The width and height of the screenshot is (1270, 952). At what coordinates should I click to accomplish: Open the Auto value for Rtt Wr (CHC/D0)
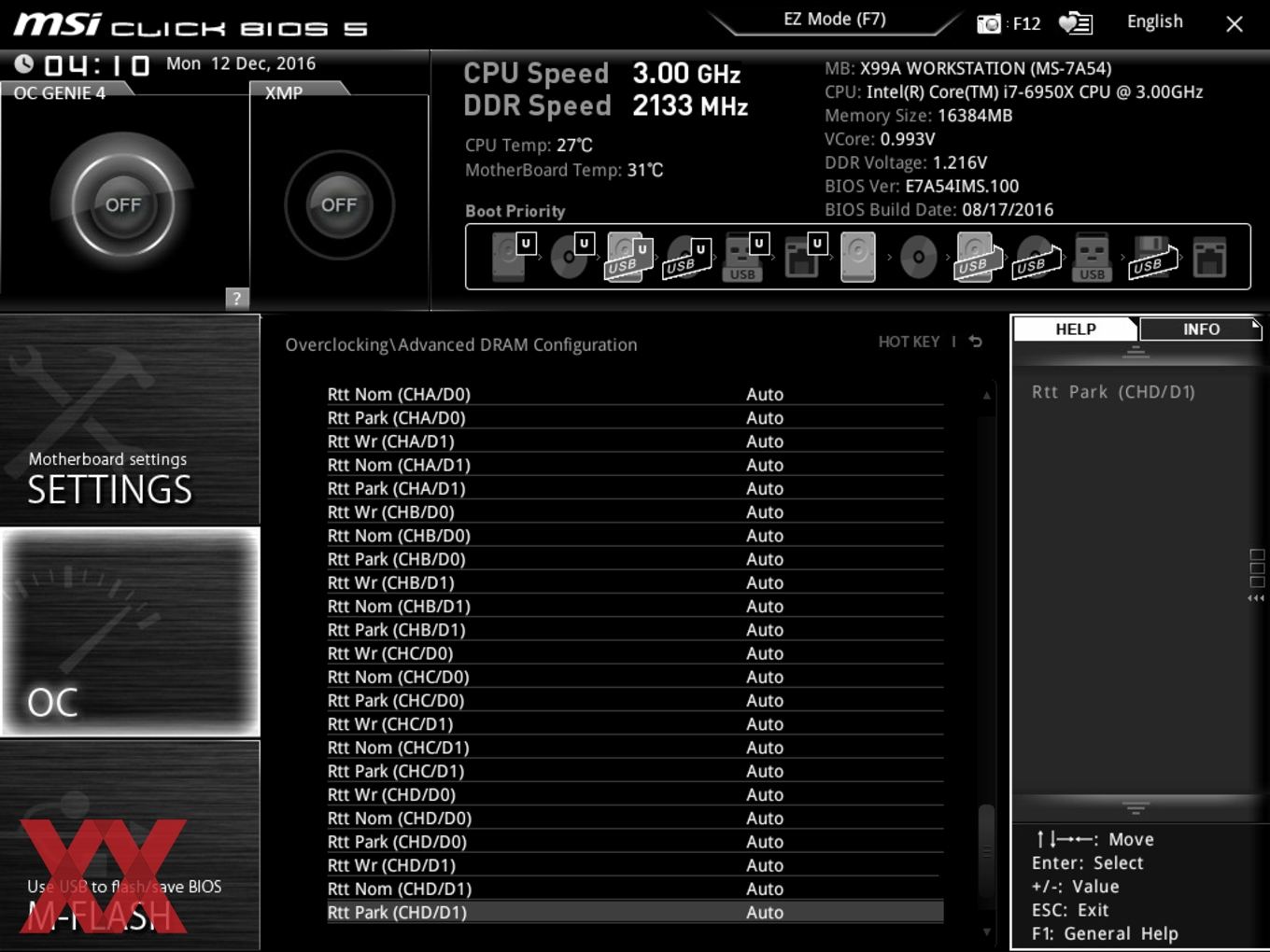(x=764, y=653)
